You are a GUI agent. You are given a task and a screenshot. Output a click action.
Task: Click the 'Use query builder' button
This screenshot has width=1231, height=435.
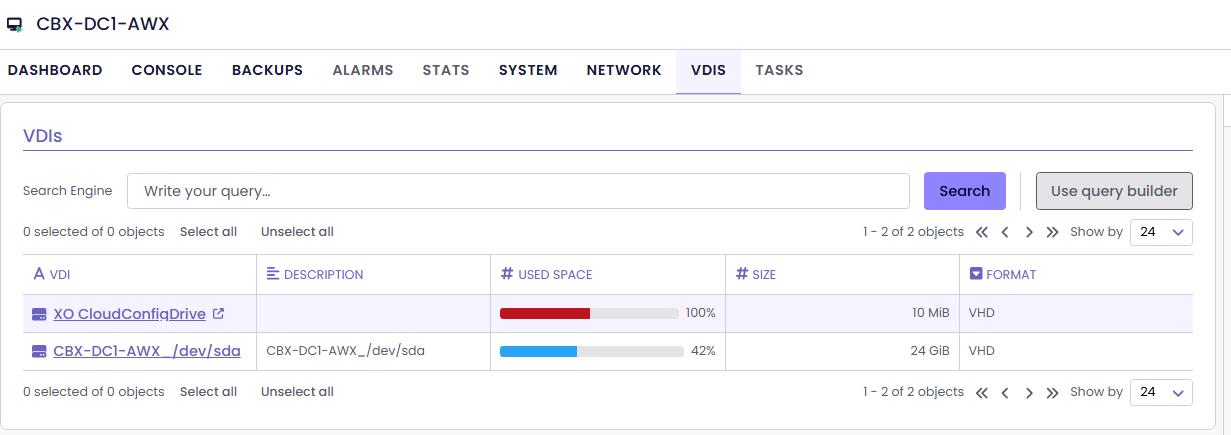[1114, 191]
